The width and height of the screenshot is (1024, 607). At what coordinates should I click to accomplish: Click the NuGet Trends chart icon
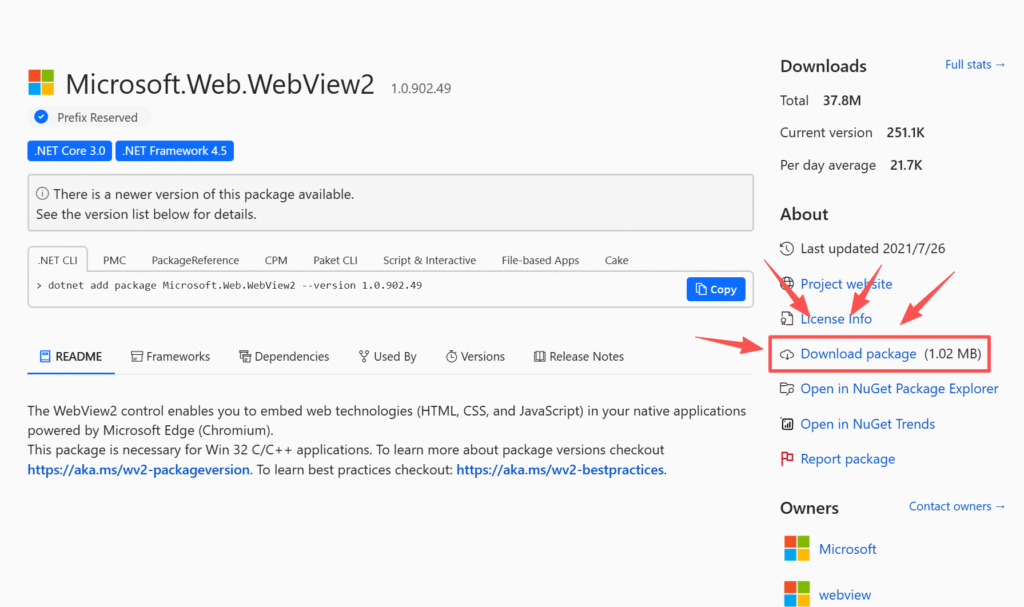coord(787,424)
